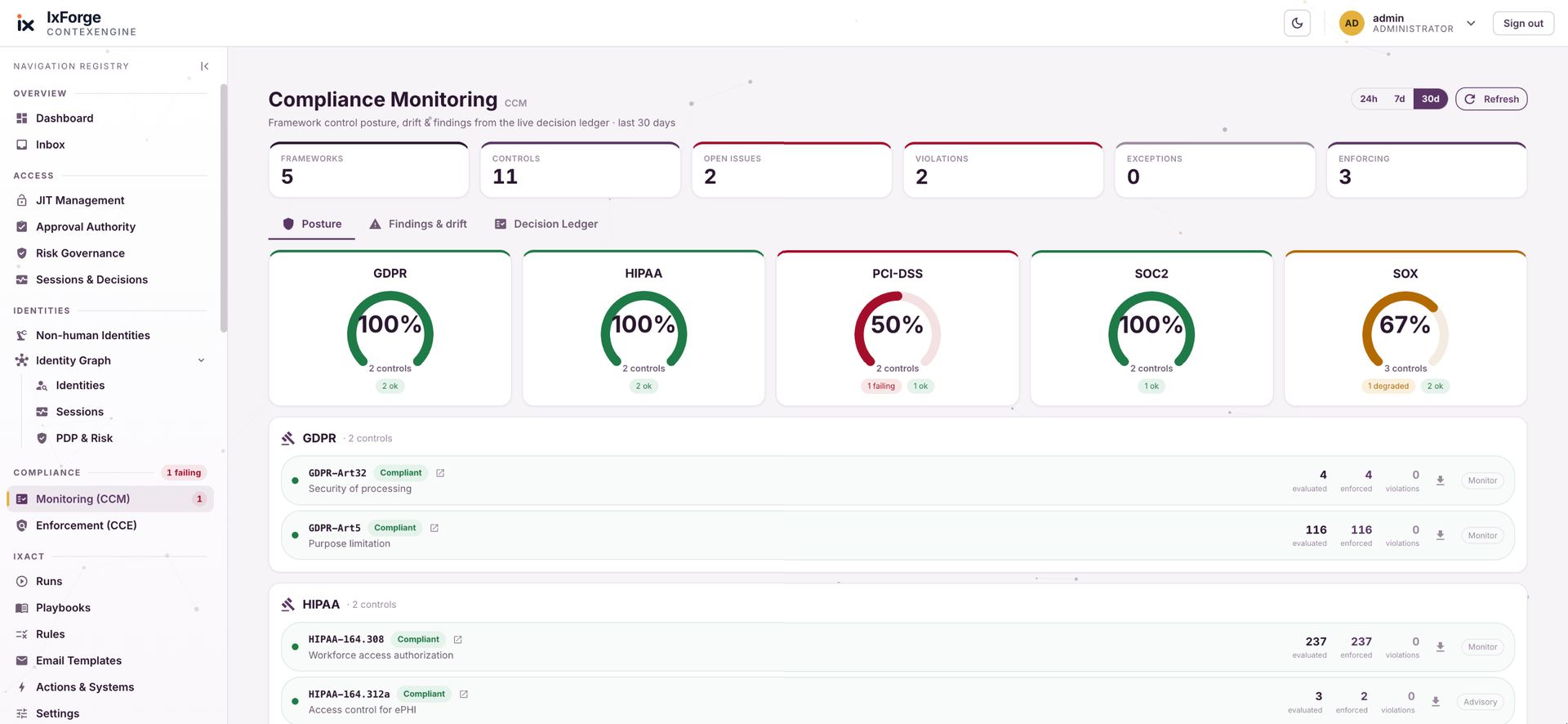
Task: Click the Rules icon in sidebar
Action: [x=22, y=634]
